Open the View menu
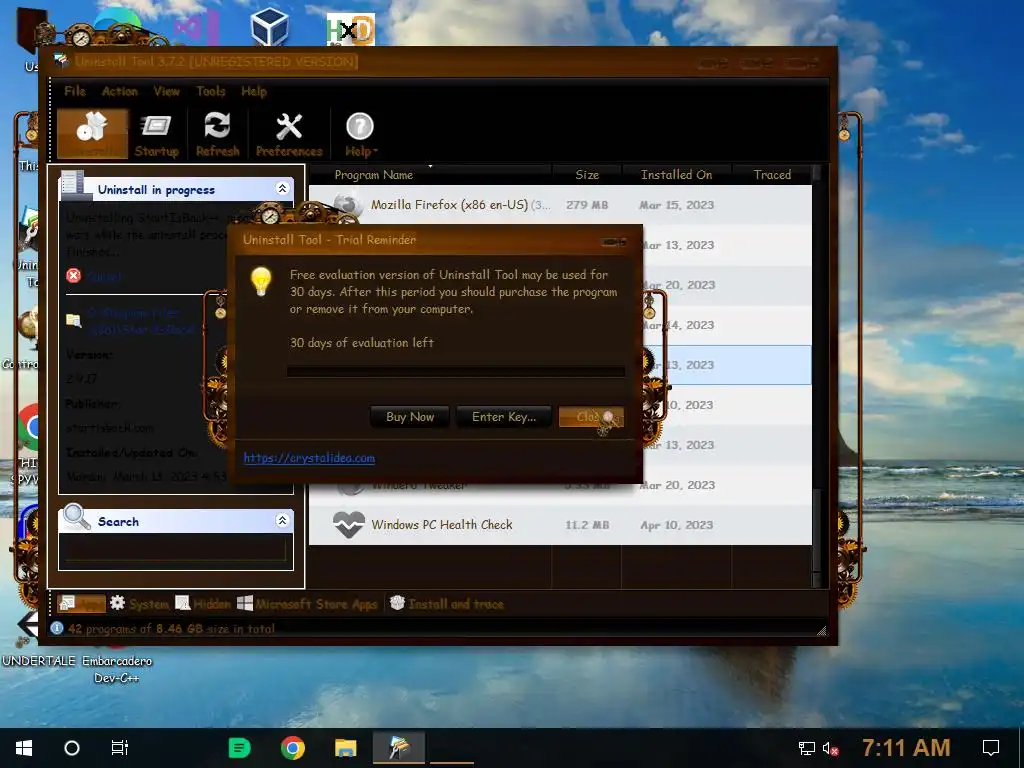The image size is (1024, 768). point(167,91)
